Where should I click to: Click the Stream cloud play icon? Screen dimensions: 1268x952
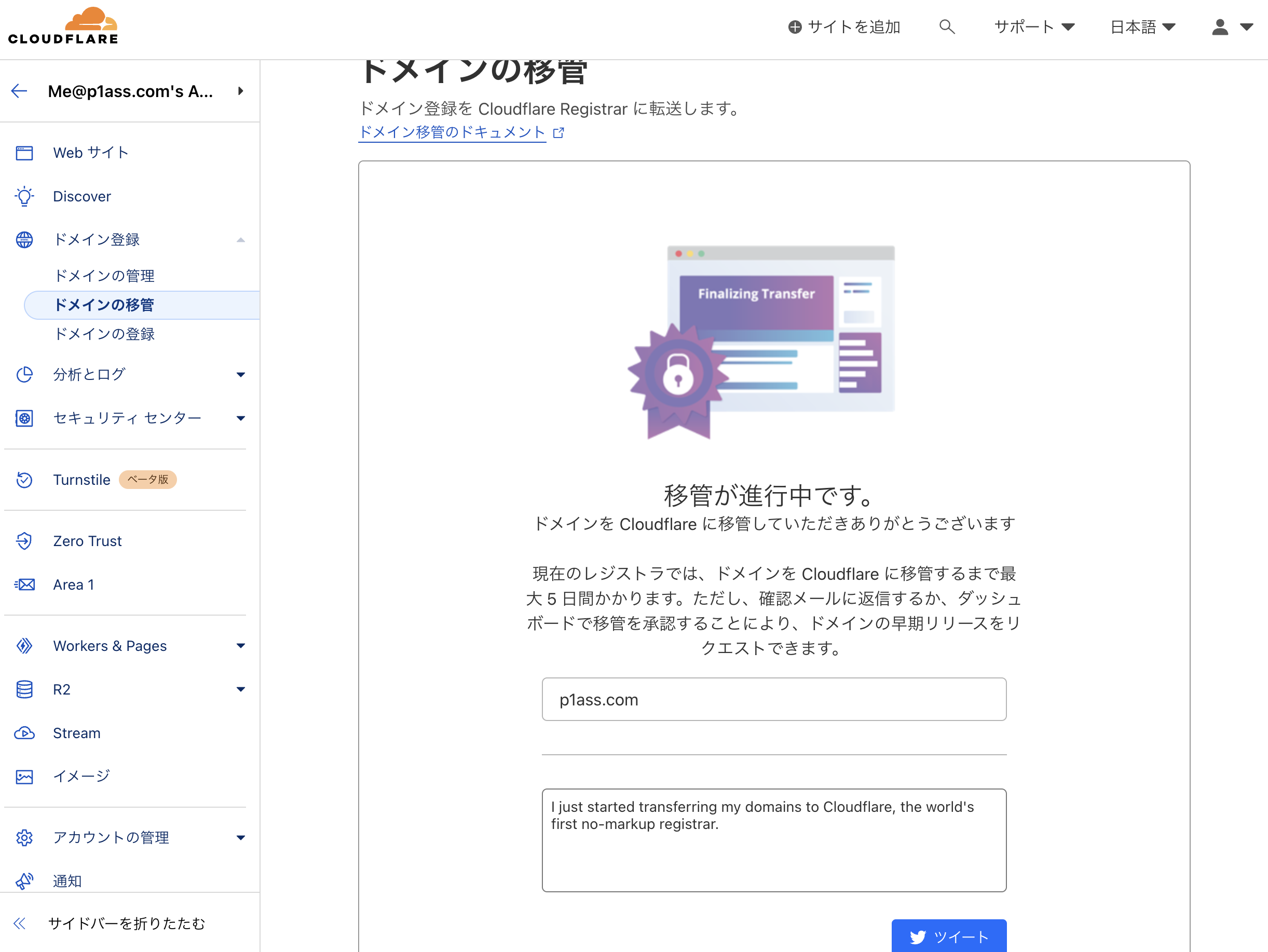24,733
